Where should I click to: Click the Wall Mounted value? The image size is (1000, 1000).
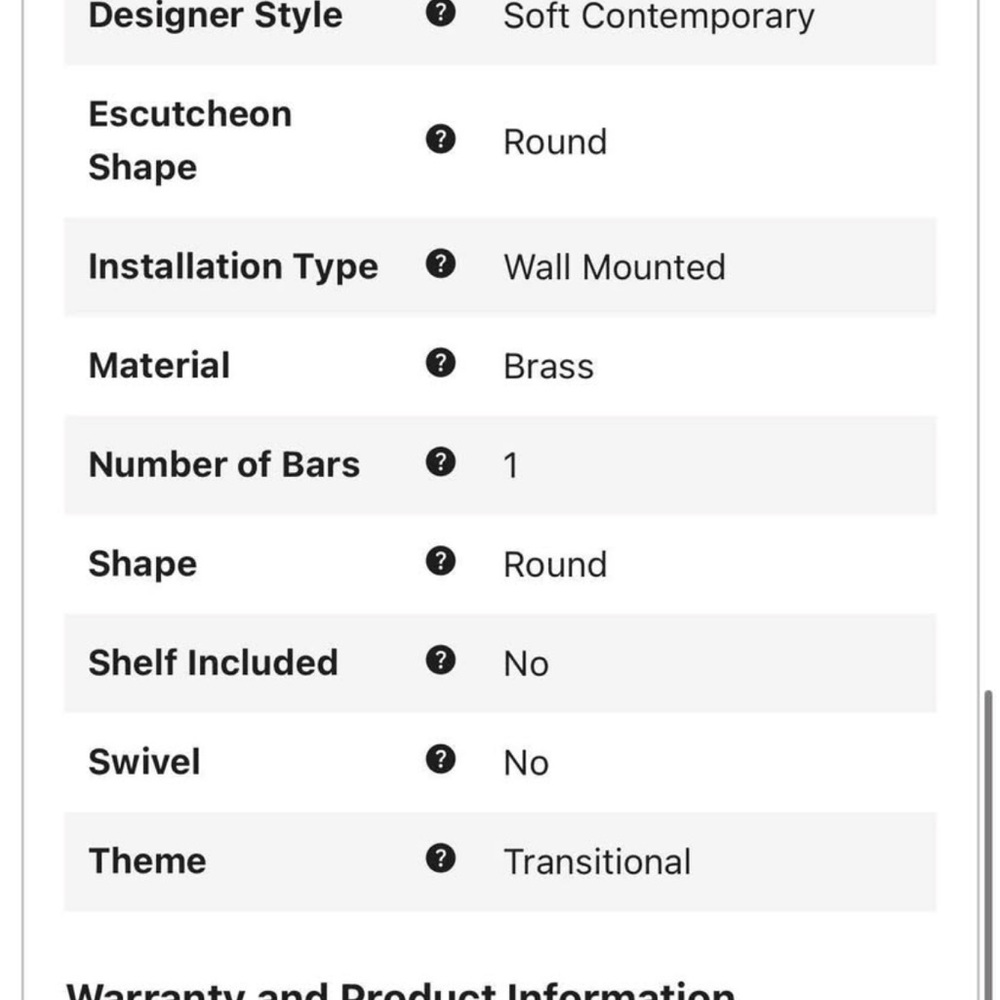(614, 267)
